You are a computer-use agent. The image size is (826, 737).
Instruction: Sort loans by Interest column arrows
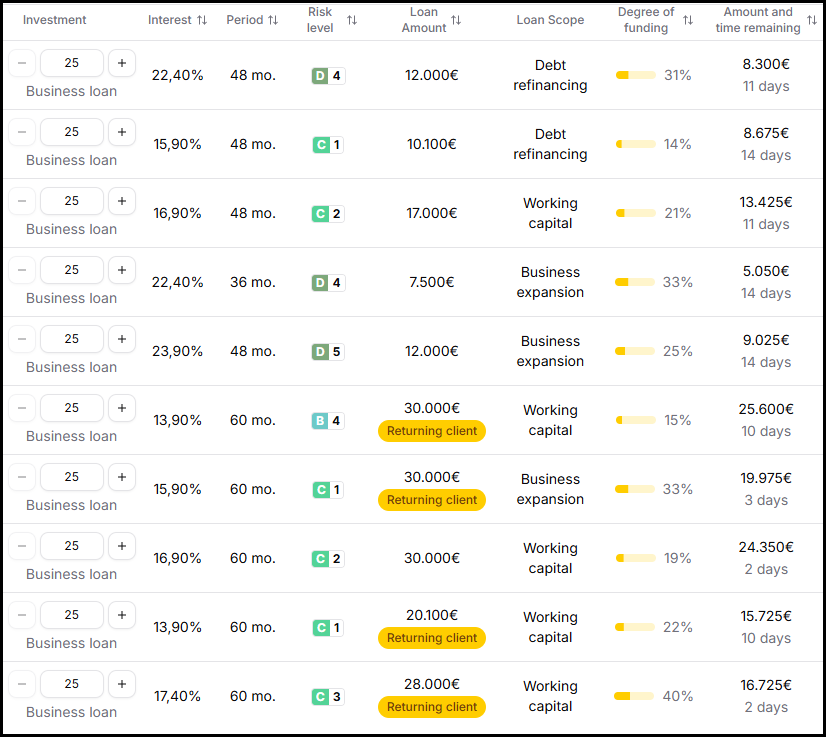point(202,20)
